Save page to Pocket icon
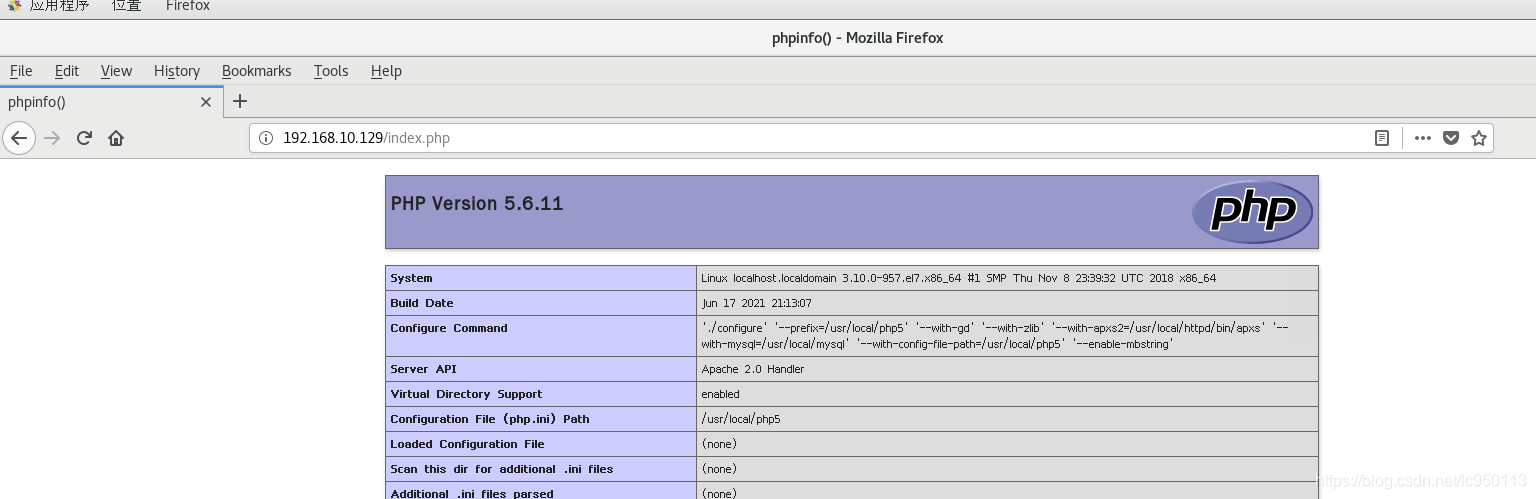Image resolution: width=1536 pixels, height=499 pixels. point(1451,138)
